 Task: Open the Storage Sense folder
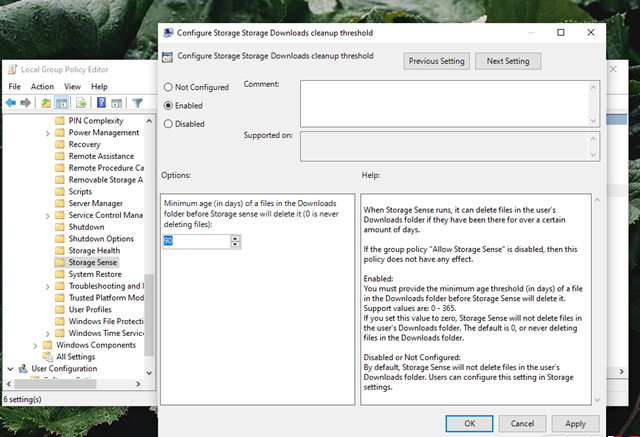point(93,262)
